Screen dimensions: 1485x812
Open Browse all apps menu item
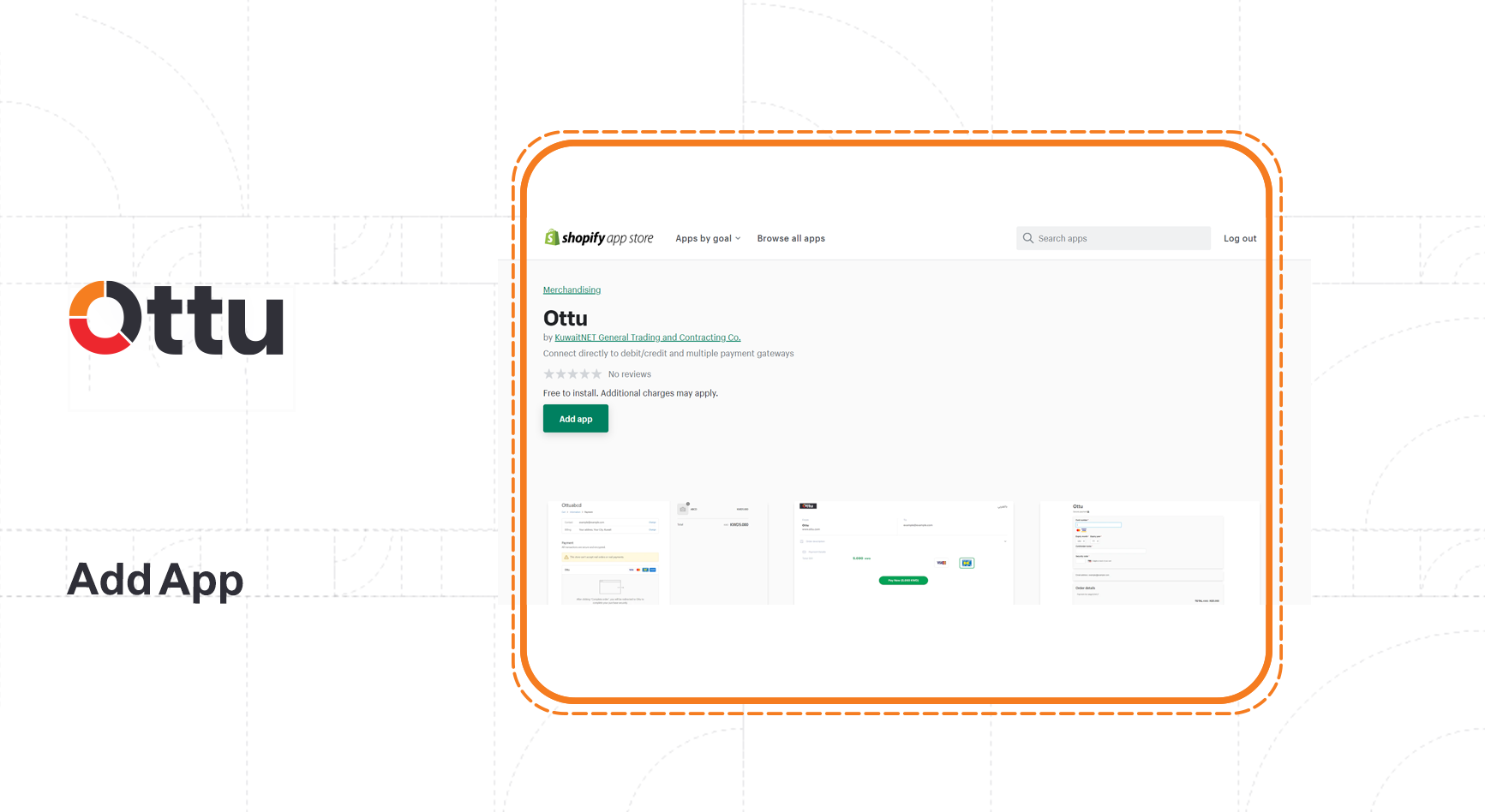click(x=791, y=239)
